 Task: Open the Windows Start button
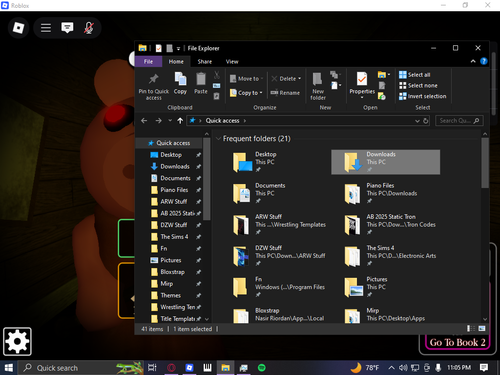9,368
